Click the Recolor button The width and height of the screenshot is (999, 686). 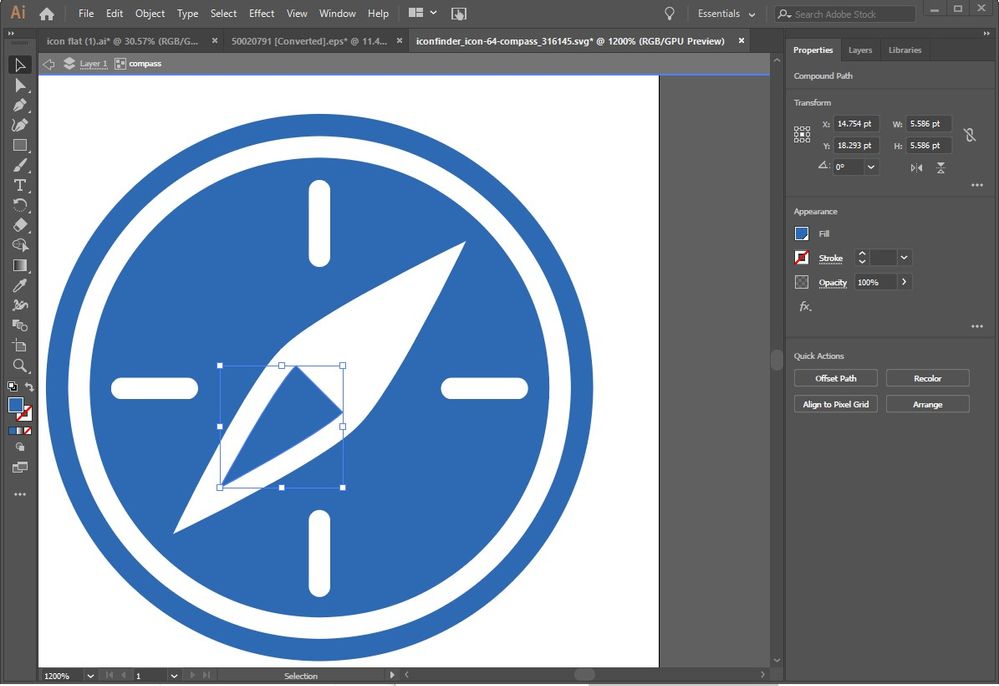point(928,378)
